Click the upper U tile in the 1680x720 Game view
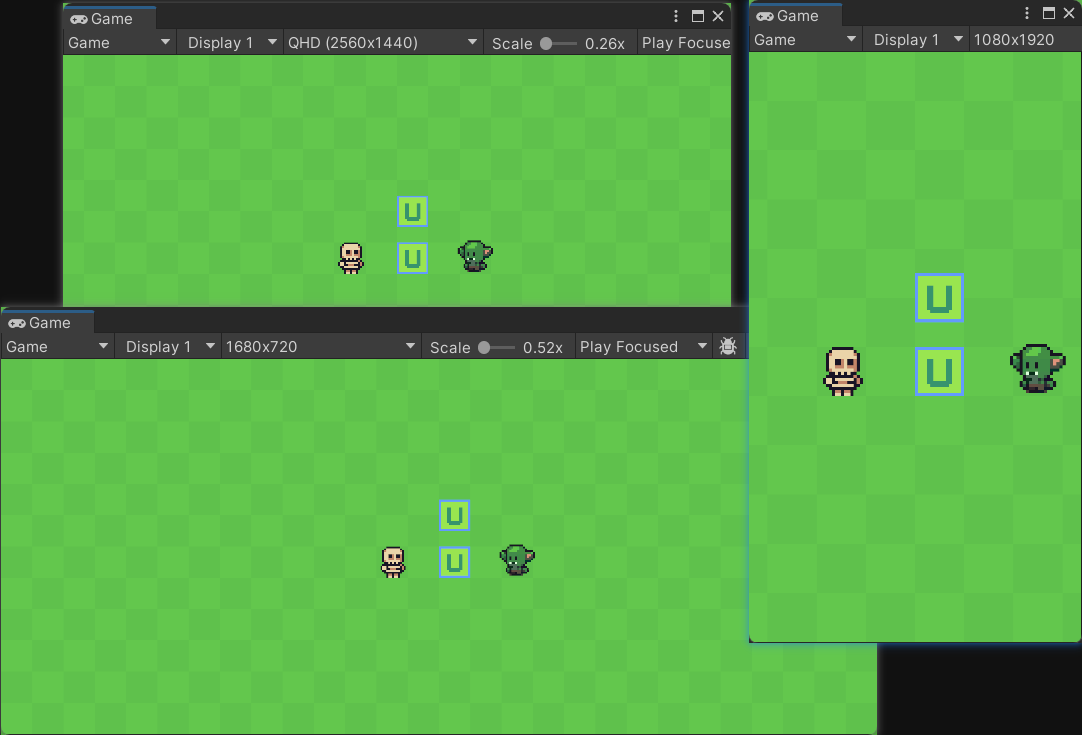 coord(455,516)
